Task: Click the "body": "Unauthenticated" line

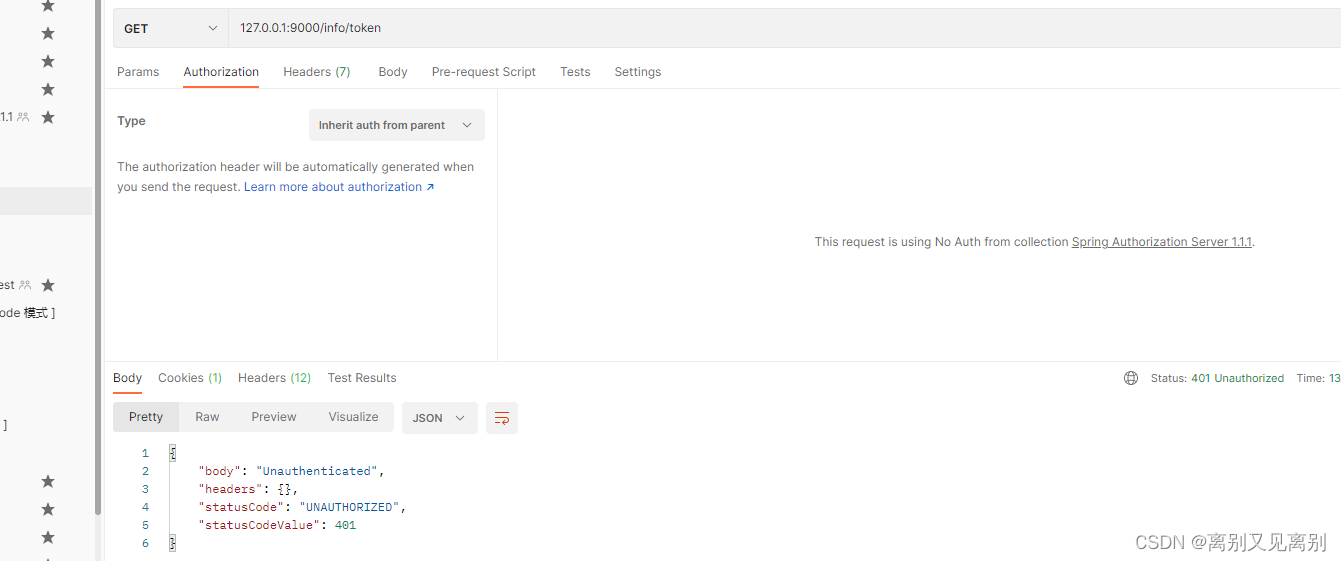Action: click(x=291, y=471)
